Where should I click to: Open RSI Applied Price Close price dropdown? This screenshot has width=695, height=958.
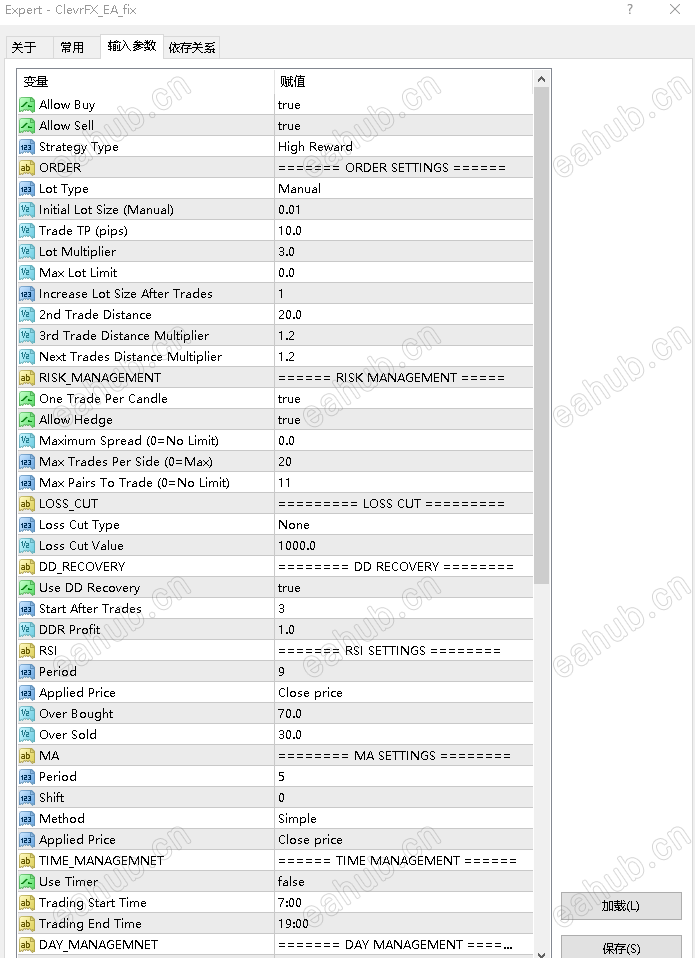(x=404, y=692)
